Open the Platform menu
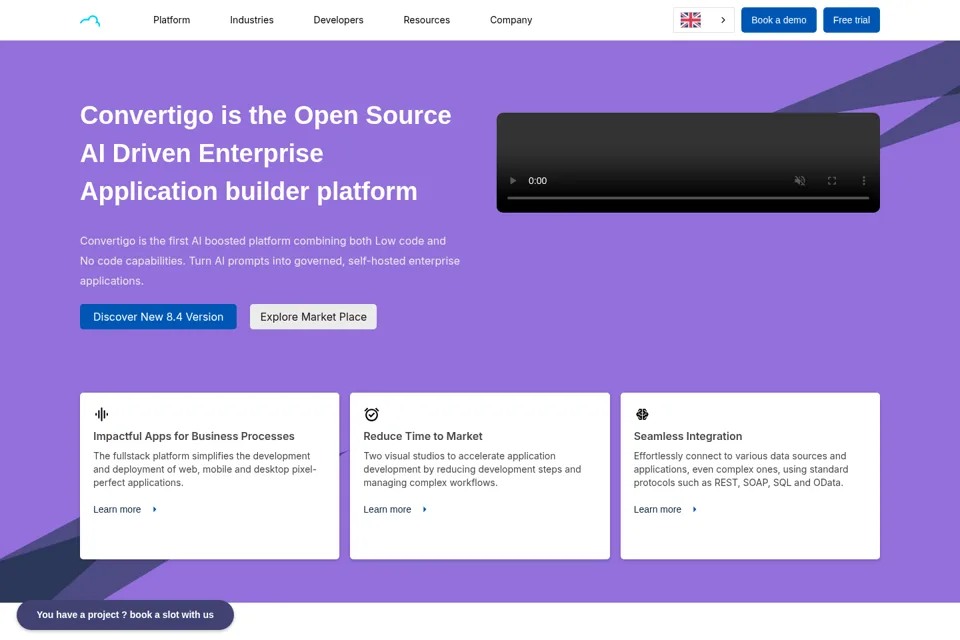 (x=171, y=20)
